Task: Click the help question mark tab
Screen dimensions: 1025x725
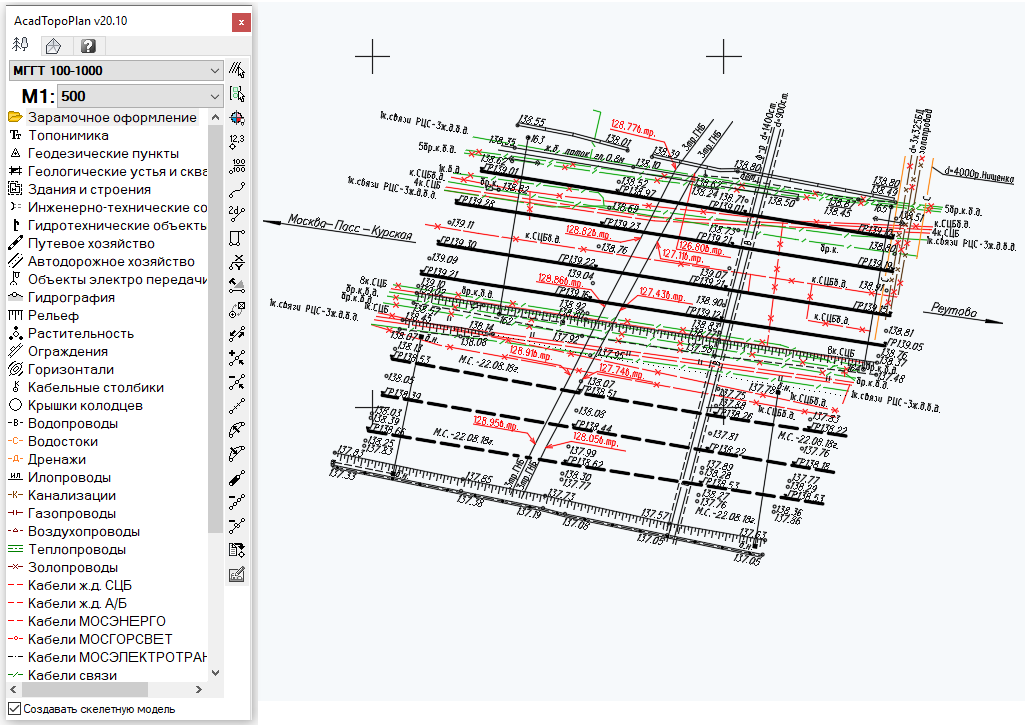Action: [x=88, y=46]
